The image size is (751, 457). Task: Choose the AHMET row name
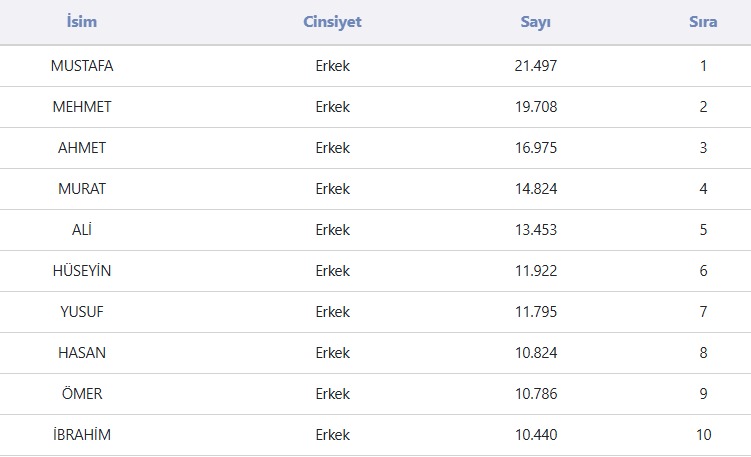[x=82, y=148]
